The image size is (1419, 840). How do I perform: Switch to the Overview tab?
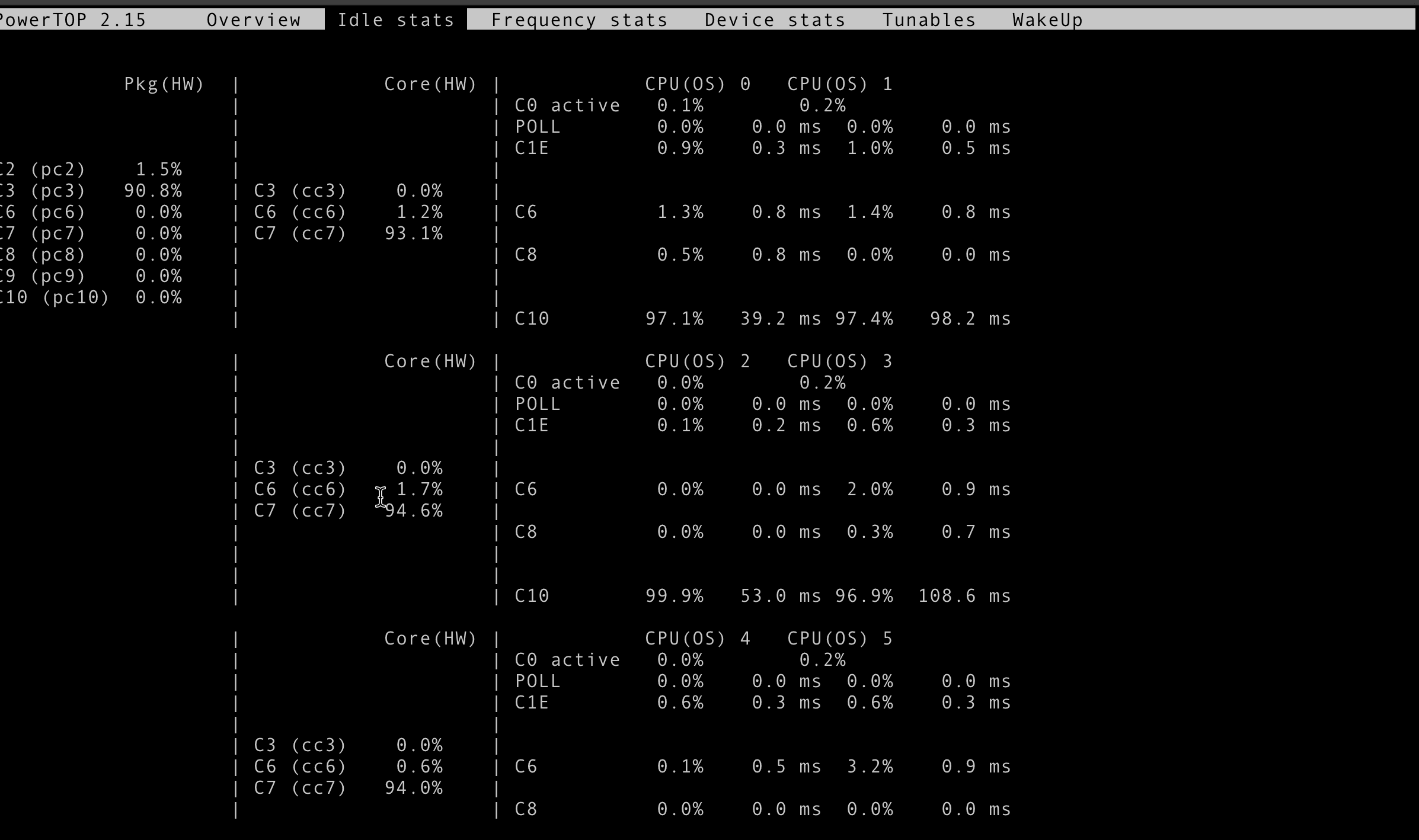tap(254, 20)
